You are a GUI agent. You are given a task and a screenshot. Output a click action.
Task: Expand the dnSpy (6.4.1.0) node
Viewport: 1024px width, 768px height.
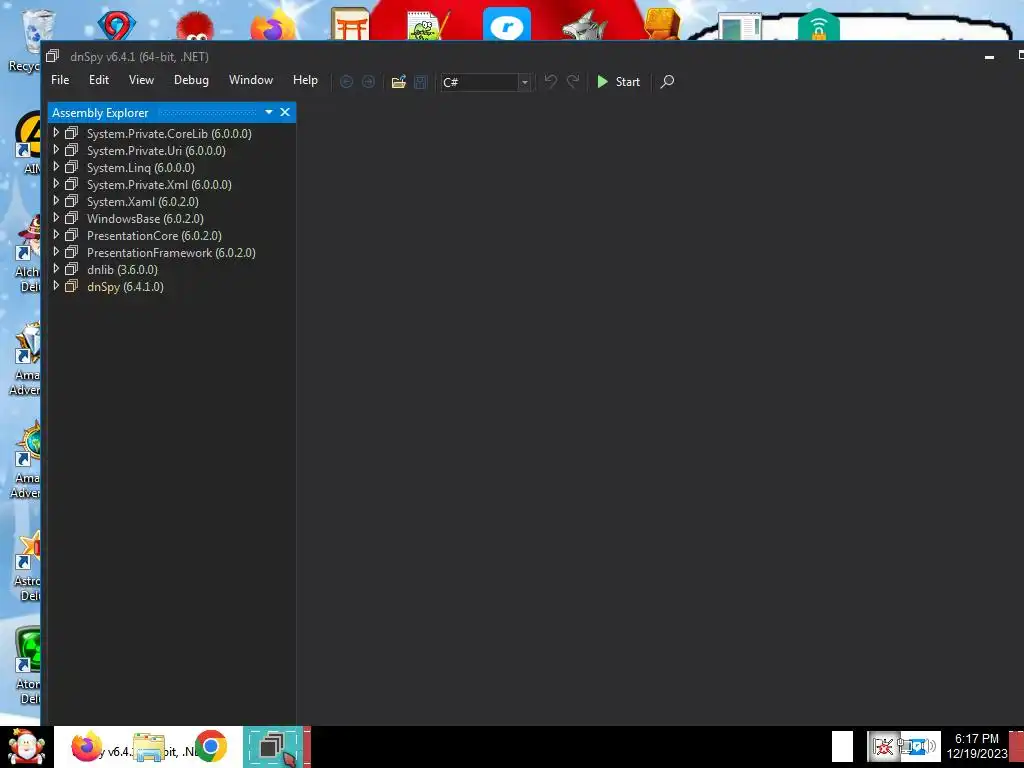56,285
